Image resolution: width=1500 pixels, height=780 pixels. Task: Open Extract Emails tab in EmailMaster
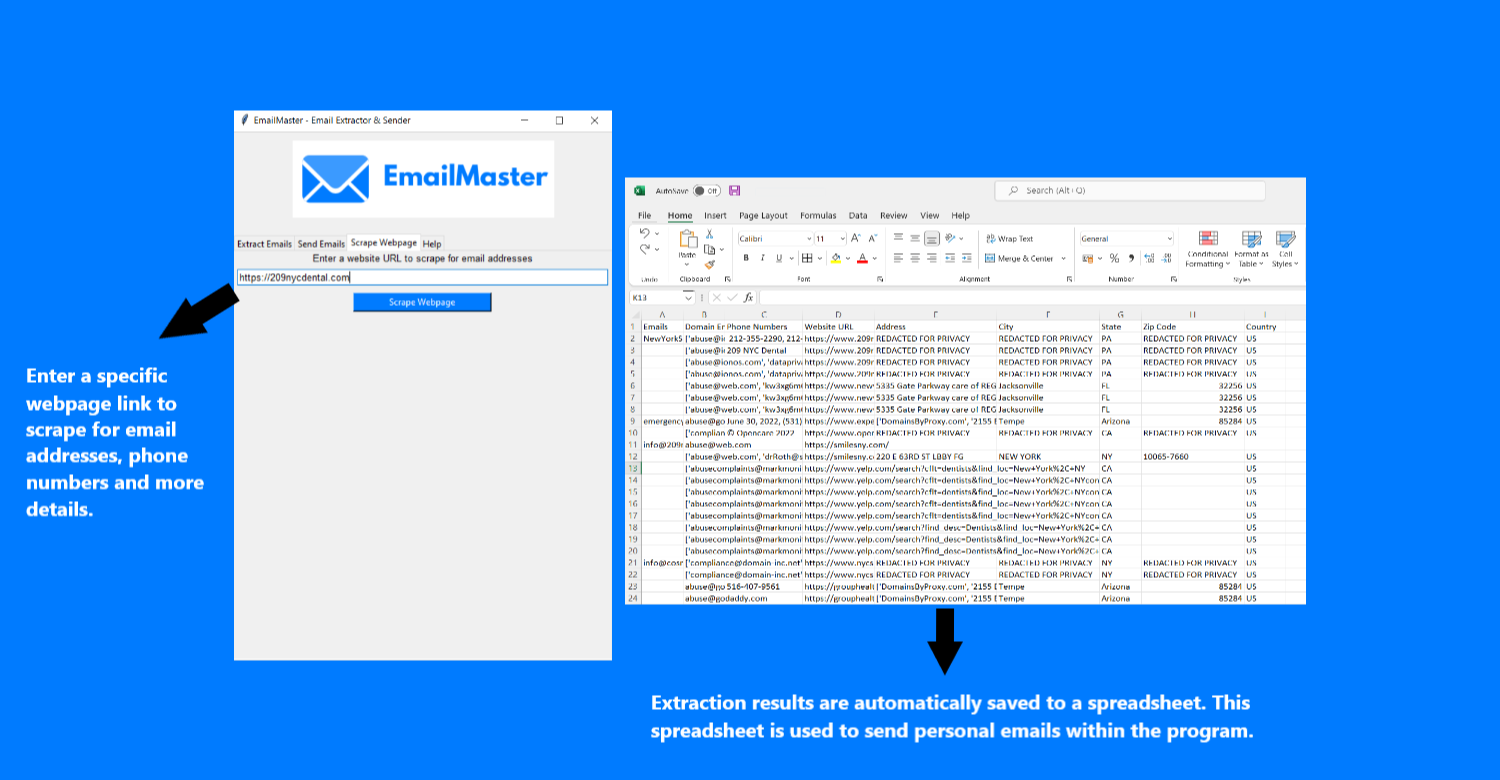click(x=264, y=244)
